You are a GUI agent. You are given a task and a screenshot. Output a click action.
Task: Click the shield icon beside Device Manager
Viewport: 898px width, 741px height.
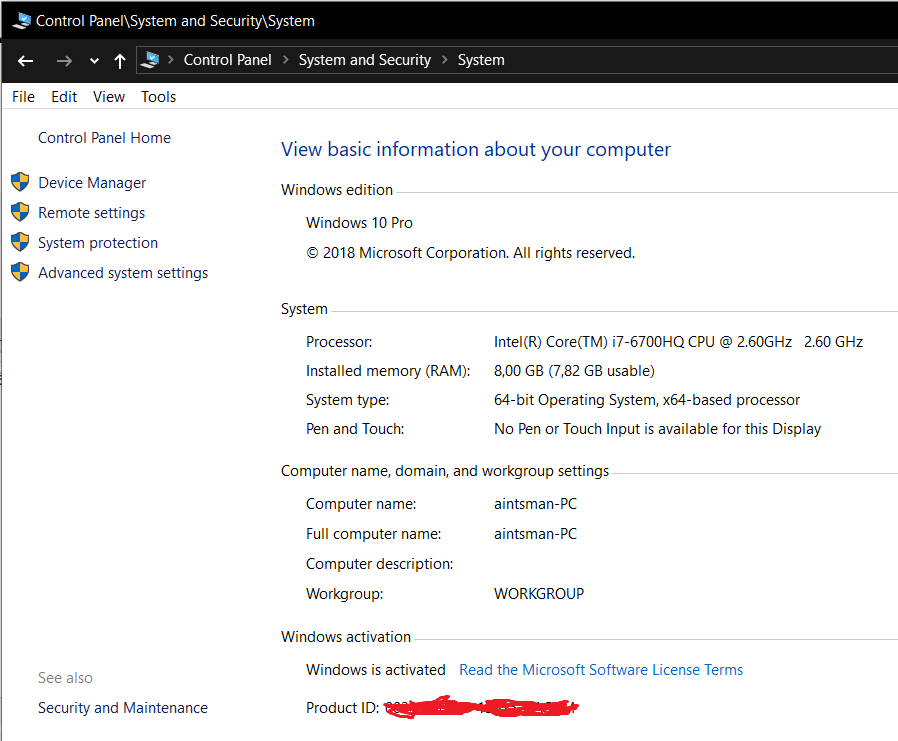[x=20, y=182]
